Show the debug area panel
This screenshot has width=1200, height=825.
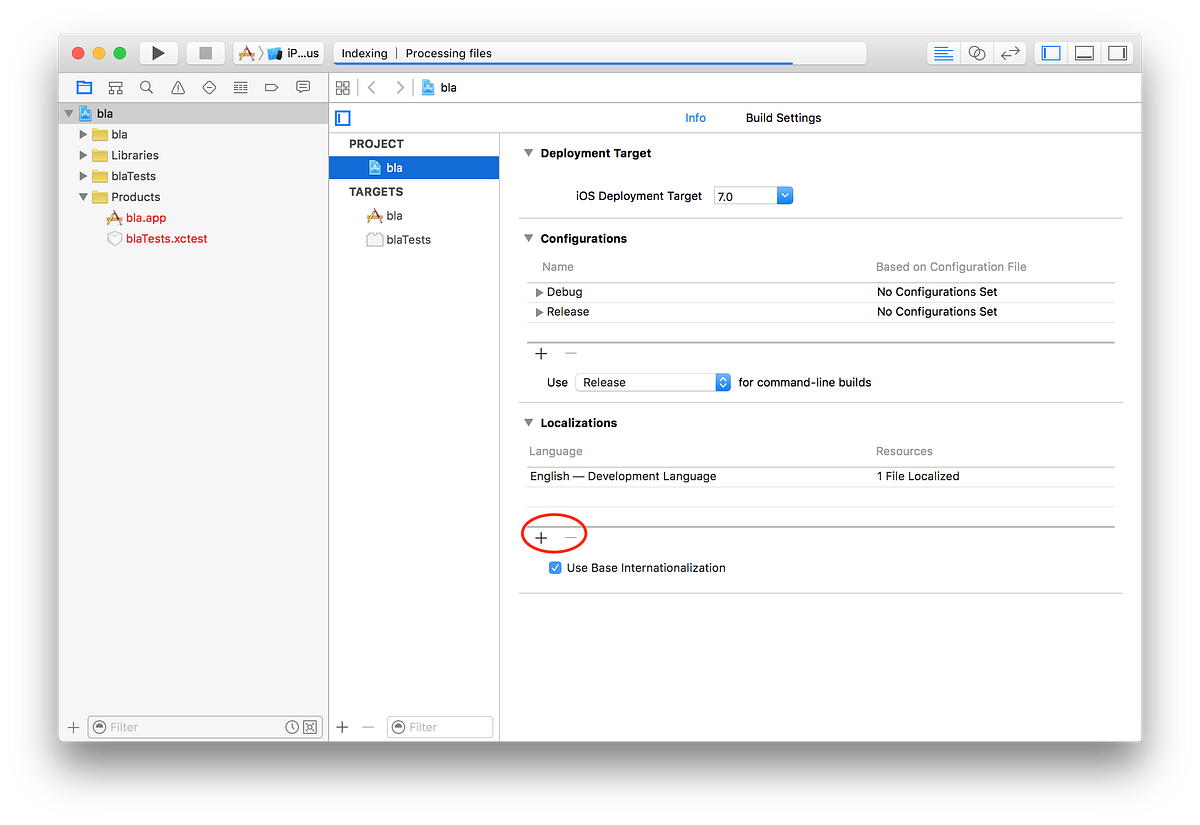coord(1084,52)
